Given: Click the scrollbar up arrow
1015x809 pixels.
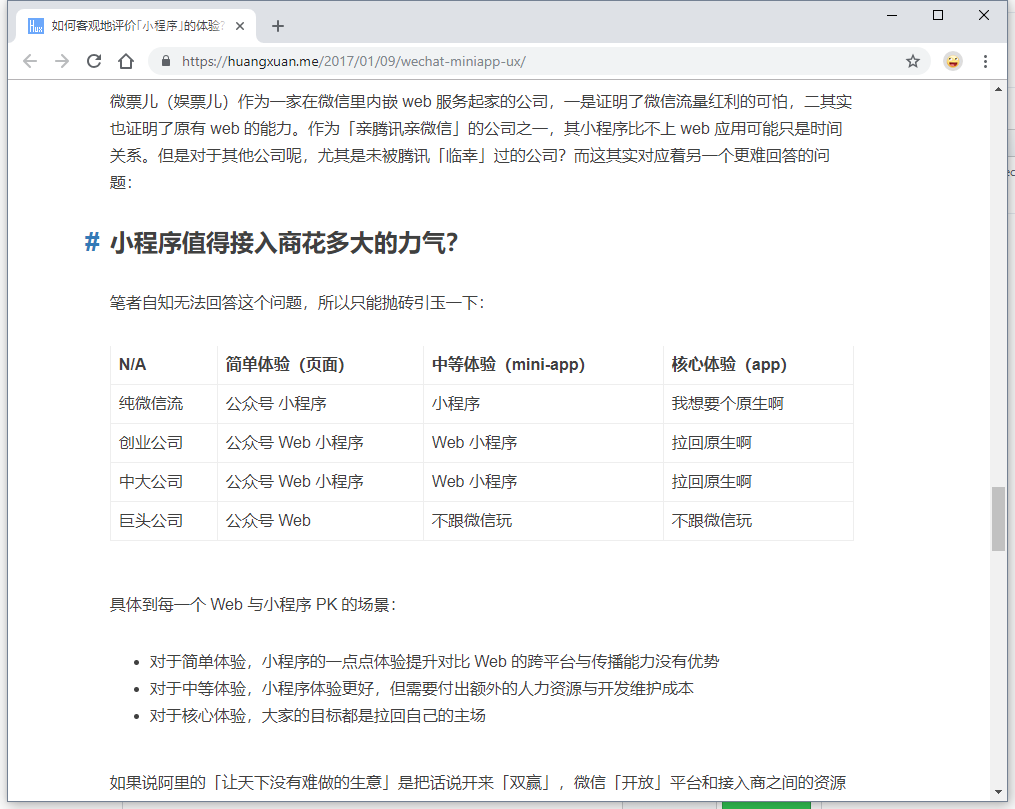Looking at the screenshot, I should pyautogui.click(x=997, y=90).
